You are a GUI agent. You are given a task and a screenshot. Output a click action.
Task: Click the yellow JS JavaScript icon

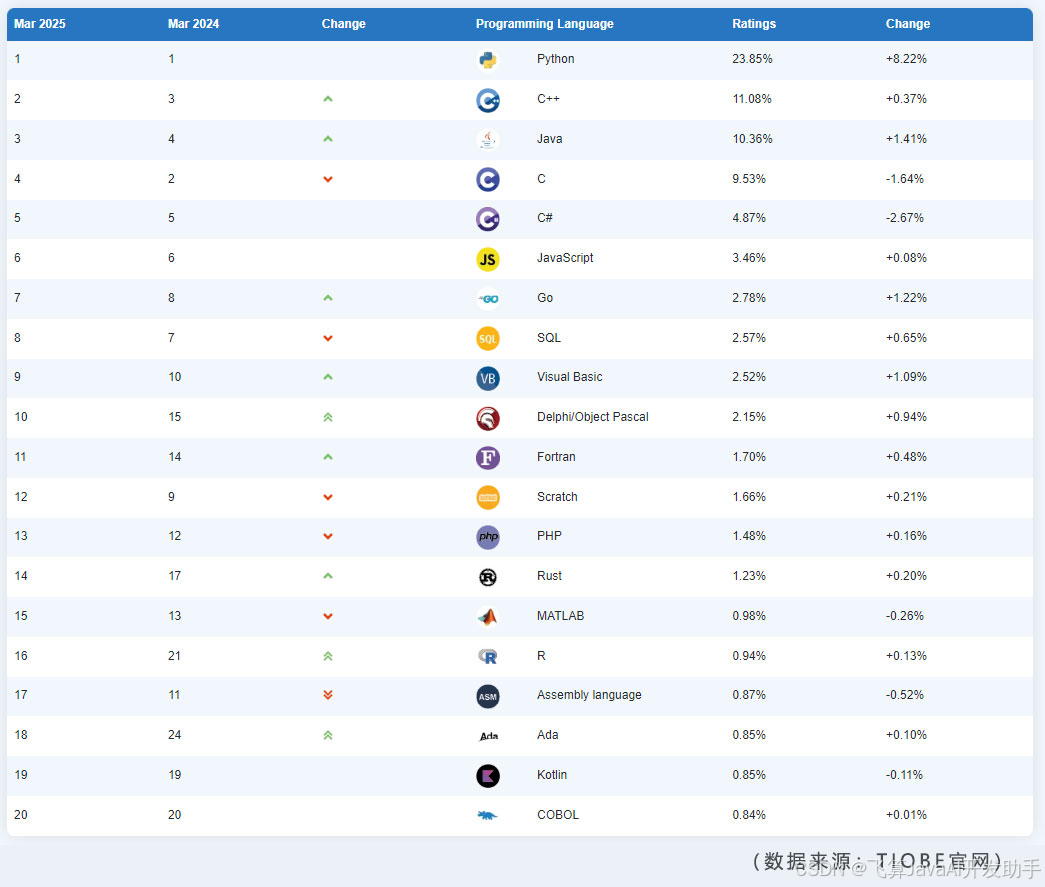(x=488, y=259)
